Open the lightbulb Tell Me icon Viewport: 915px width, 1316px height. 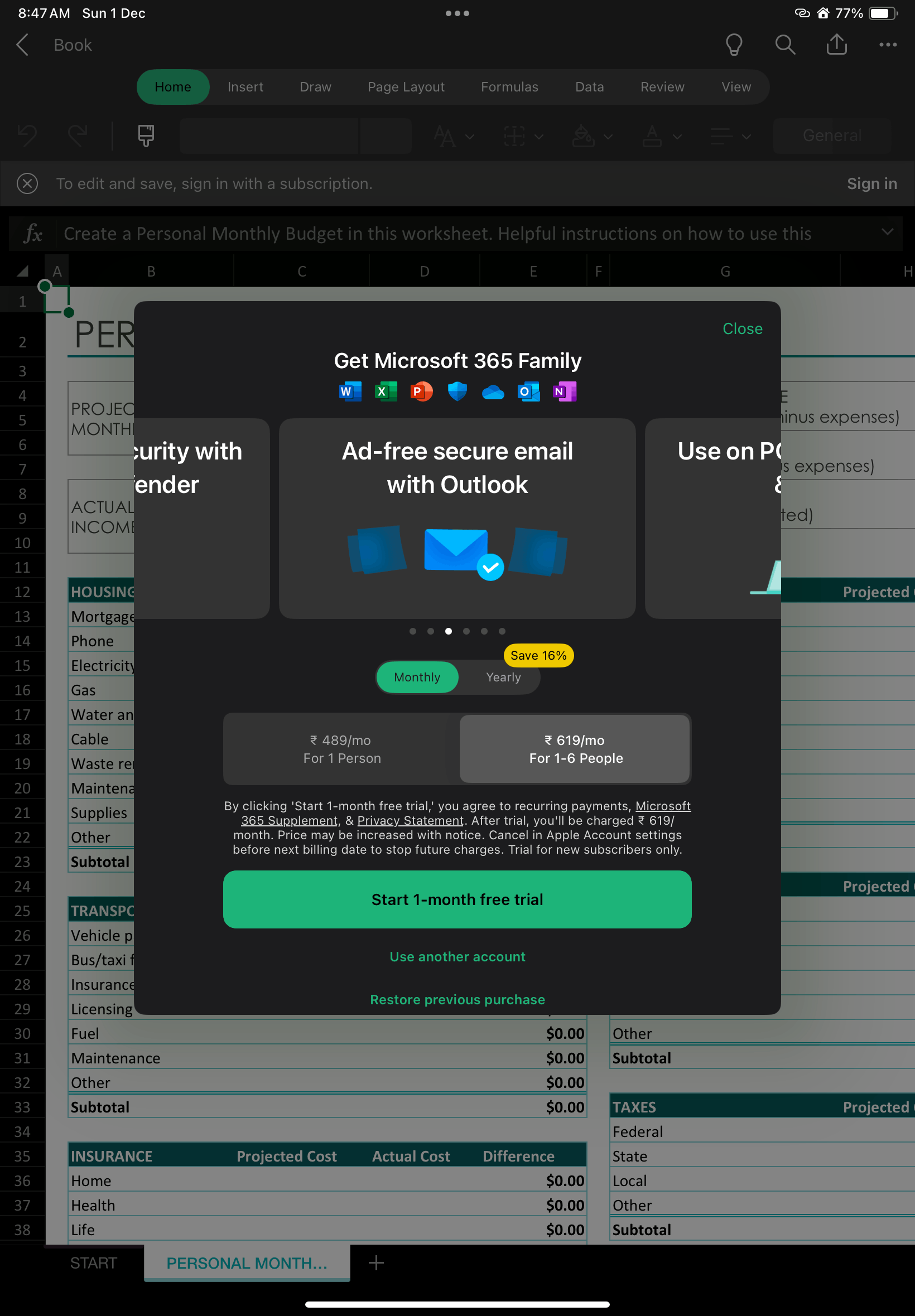pos(734,45)
